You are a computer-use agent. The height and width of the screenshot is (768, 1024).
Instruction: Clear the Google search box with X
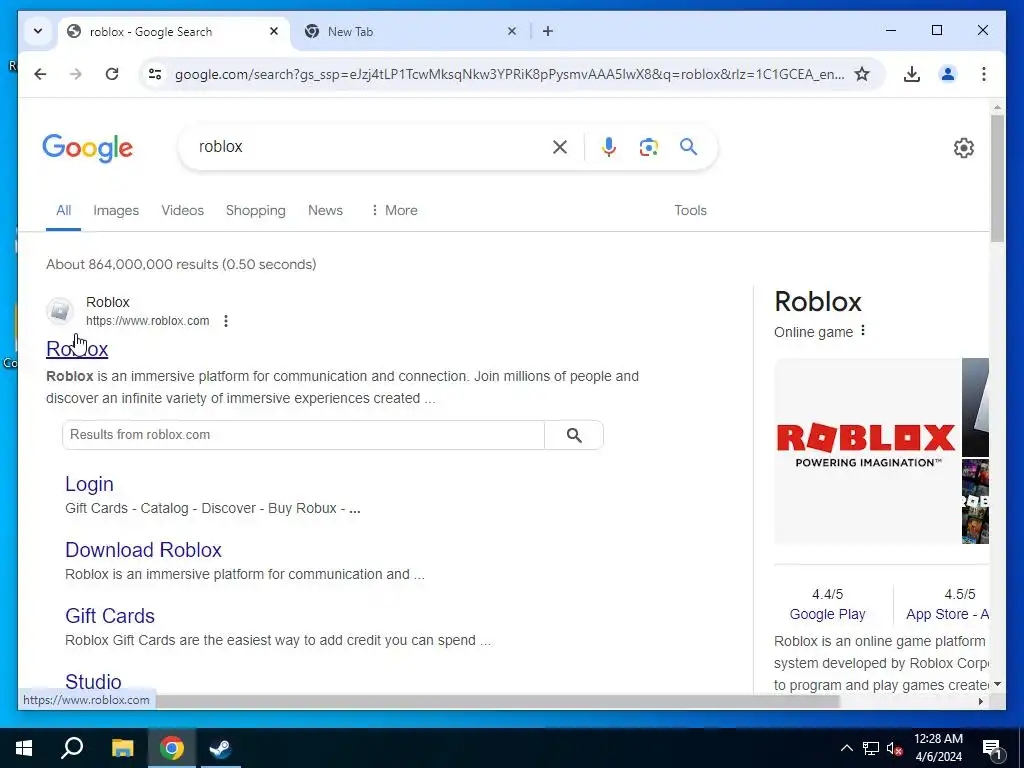560,147
